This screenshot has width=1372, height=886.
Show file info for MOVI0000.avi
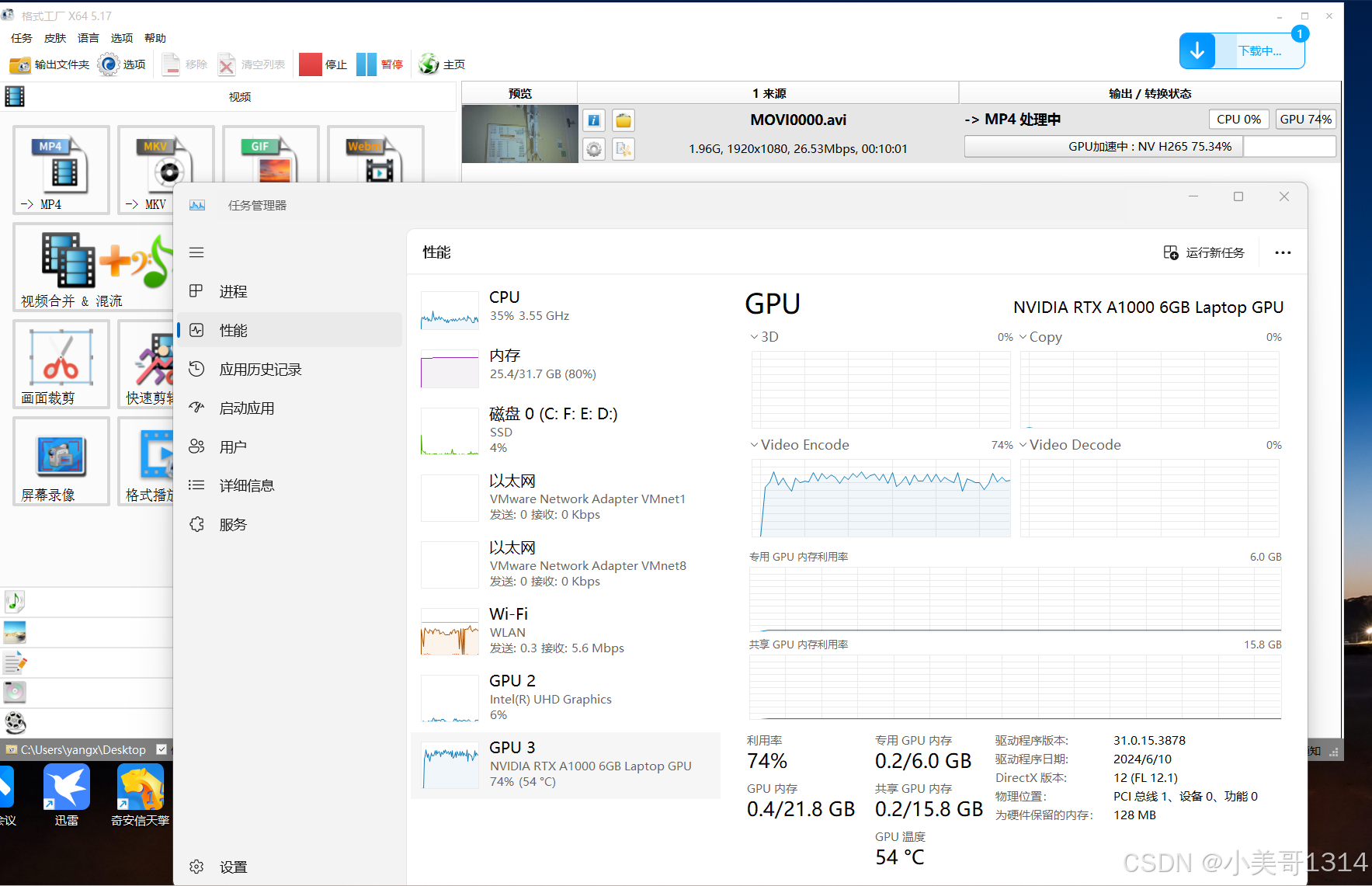[x=594, y=120]
